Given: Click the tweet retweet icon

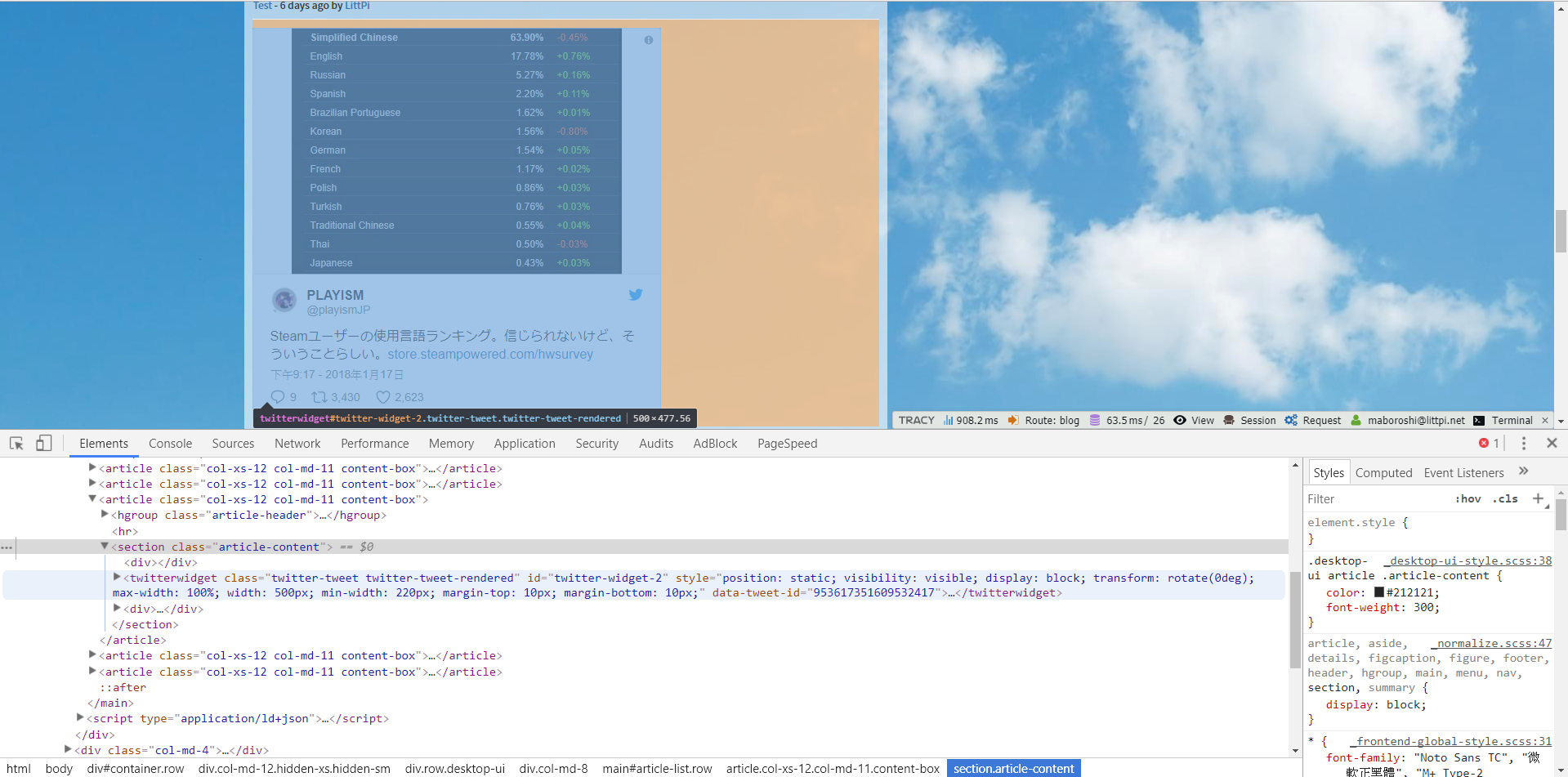Looking at the screenshot, I should click(x=319, y=397).
